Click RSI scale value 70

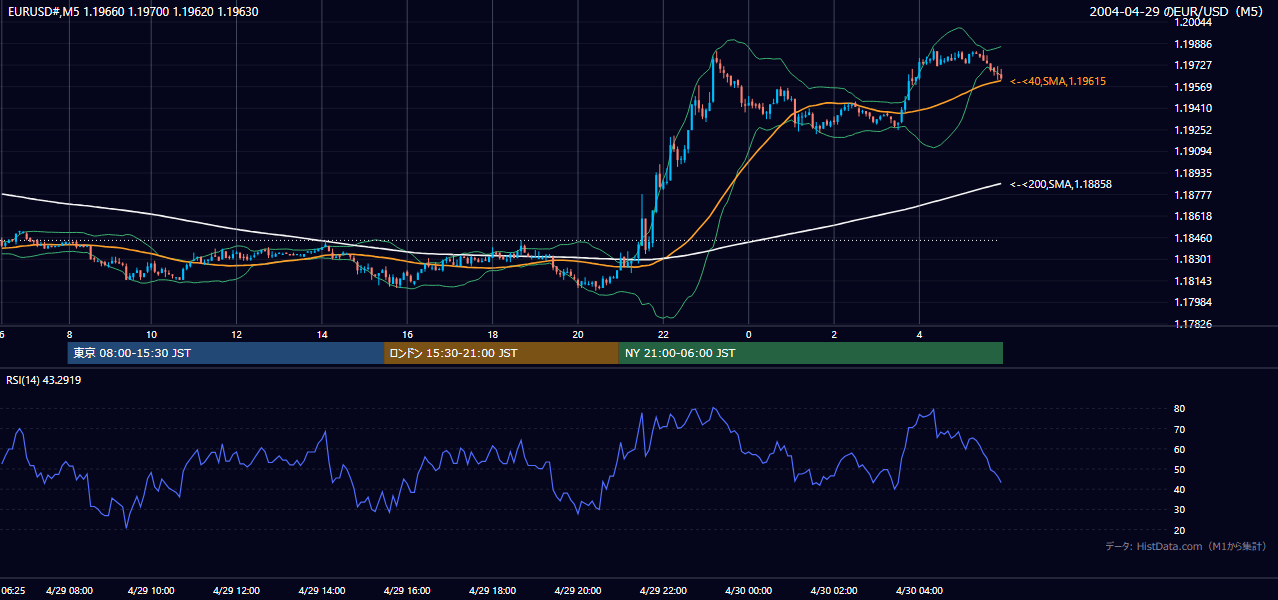click(x=1180, y=429)
